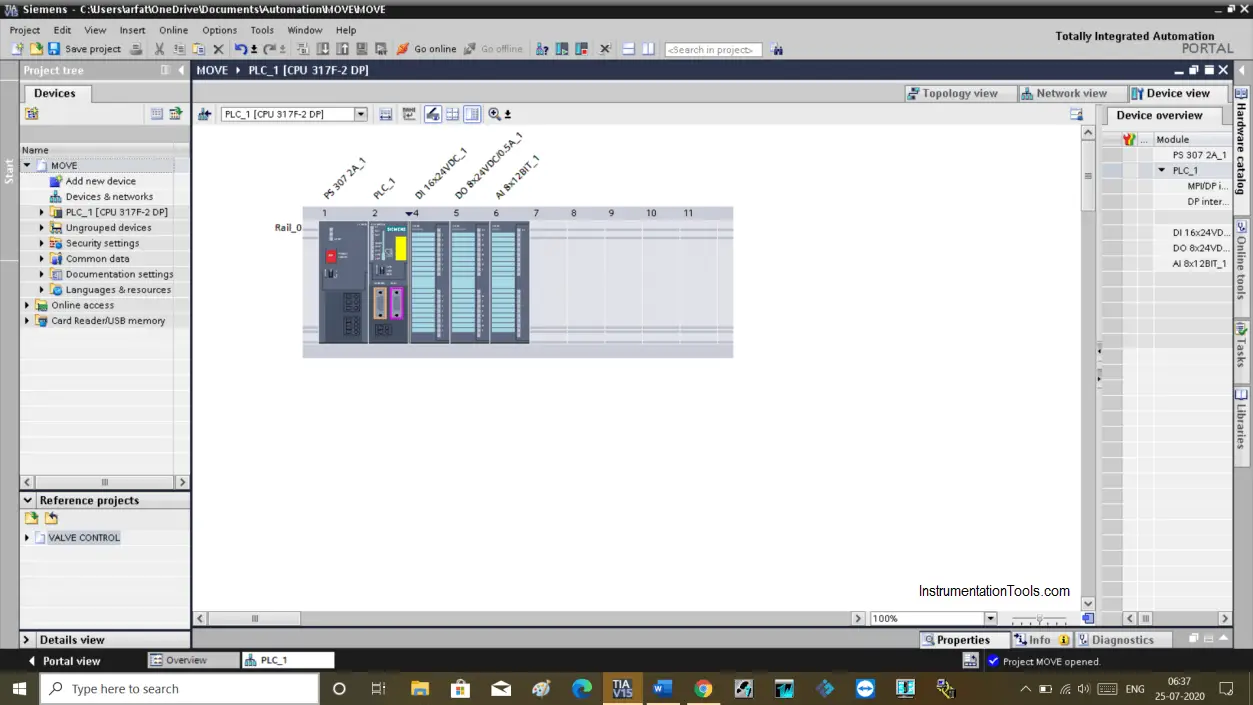1253x705 pixels.
Task: Click the Search in project field
Action: point(713,49)
